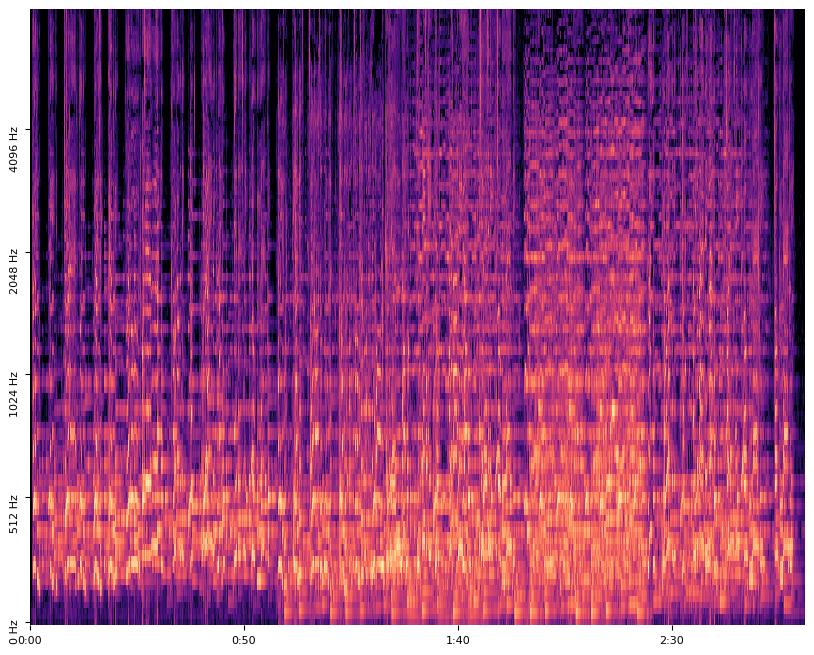Click the 2048 Hz frequency axis label
This screenshot has height=655, width=814.
coord(13,272)
